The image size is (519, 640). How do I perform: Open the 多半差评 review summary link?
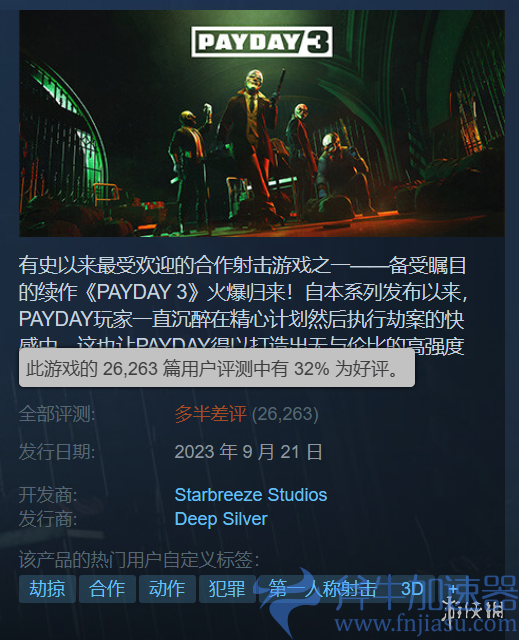pos(211,414)
